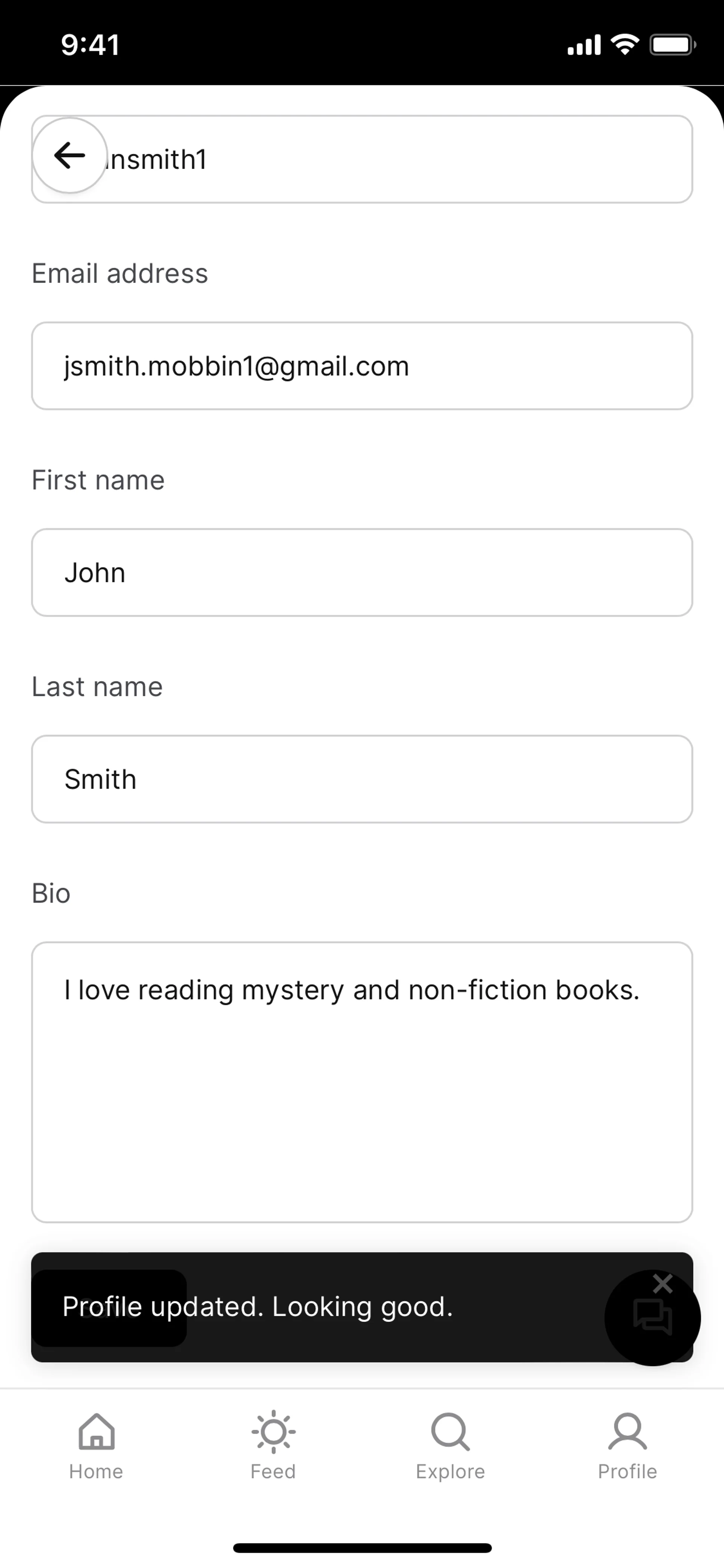Open the Explore search tab
The width and height of the screenshot is (724, 1568).
coord(450,1446)
